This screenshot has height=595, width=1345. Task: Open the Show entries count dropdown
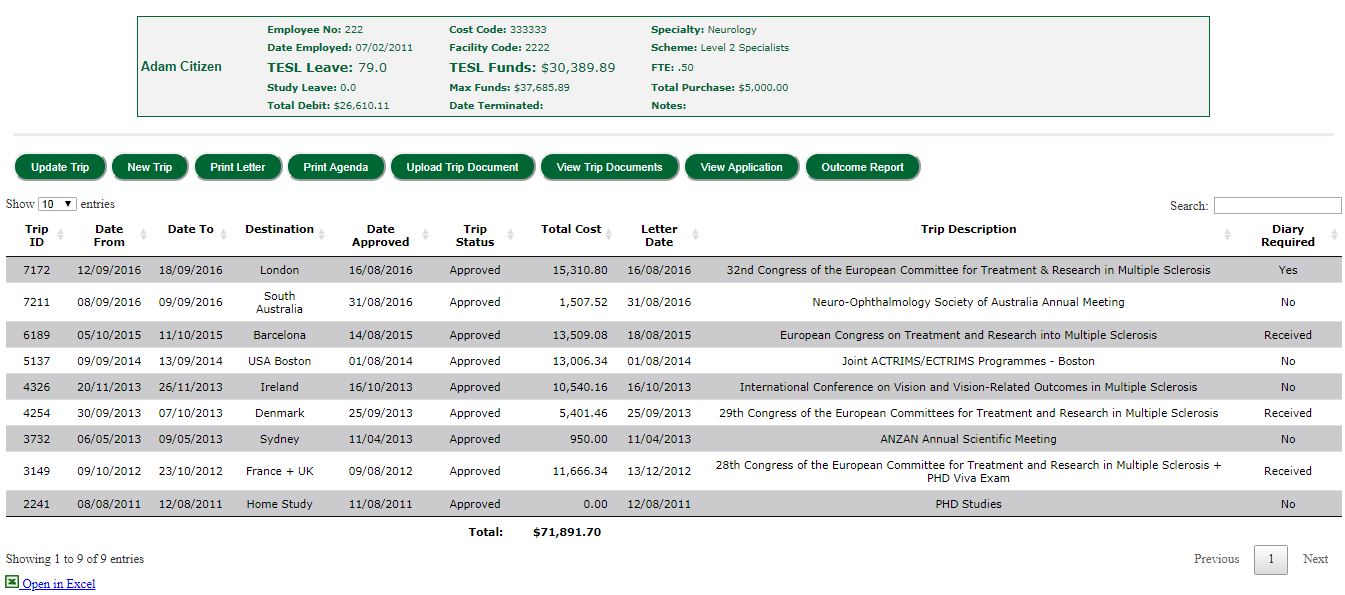[x=57, y=204]
